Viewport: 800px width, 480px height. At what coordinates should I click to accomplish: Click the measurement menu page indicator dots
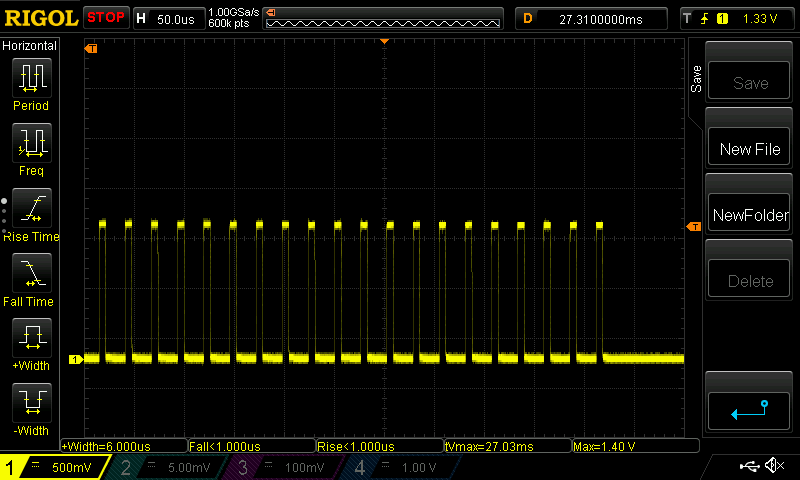point(4,217)
